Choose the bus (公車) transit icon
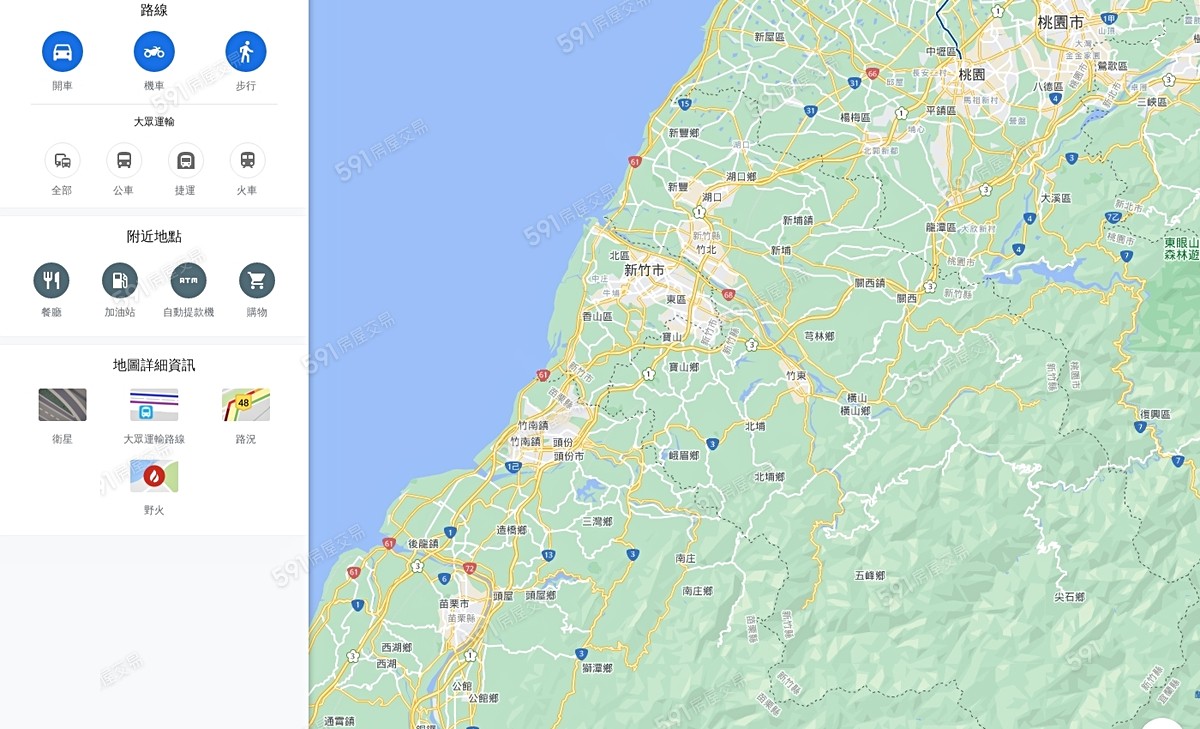1200x729 pixels. click(x=124, y=160)
